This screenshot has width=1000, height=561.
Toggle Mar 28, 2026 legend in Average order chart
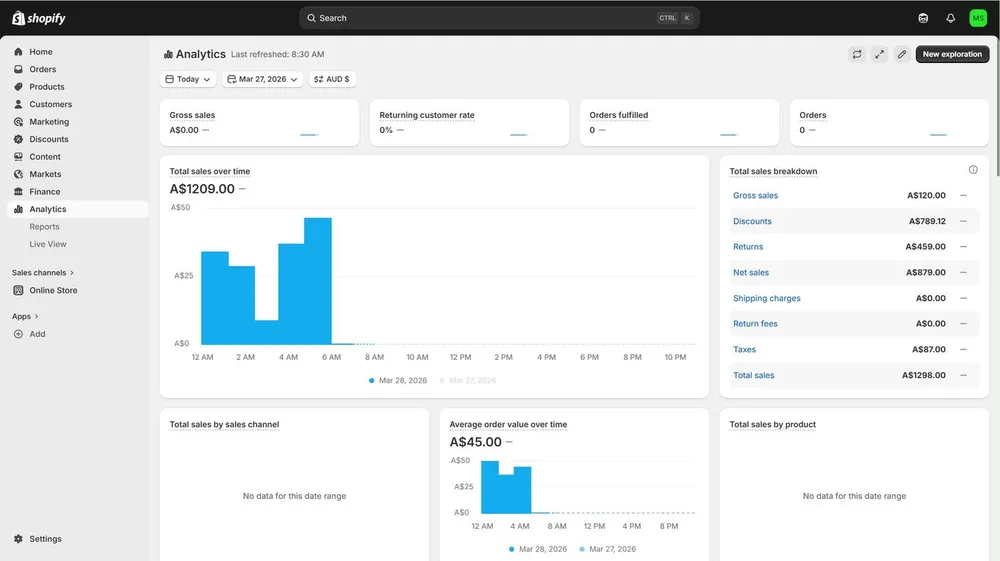[538, 549]
